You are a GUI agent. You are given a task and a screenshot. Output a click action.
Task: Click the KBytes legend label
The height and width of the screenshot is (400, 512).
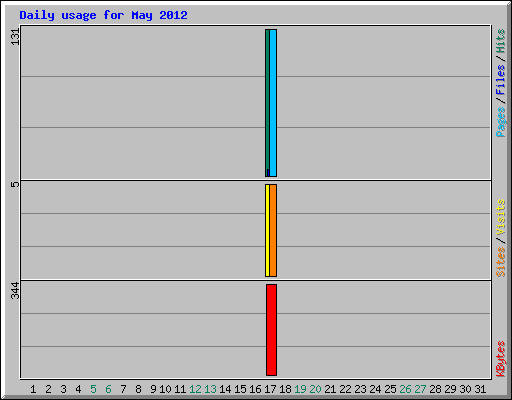501,359
